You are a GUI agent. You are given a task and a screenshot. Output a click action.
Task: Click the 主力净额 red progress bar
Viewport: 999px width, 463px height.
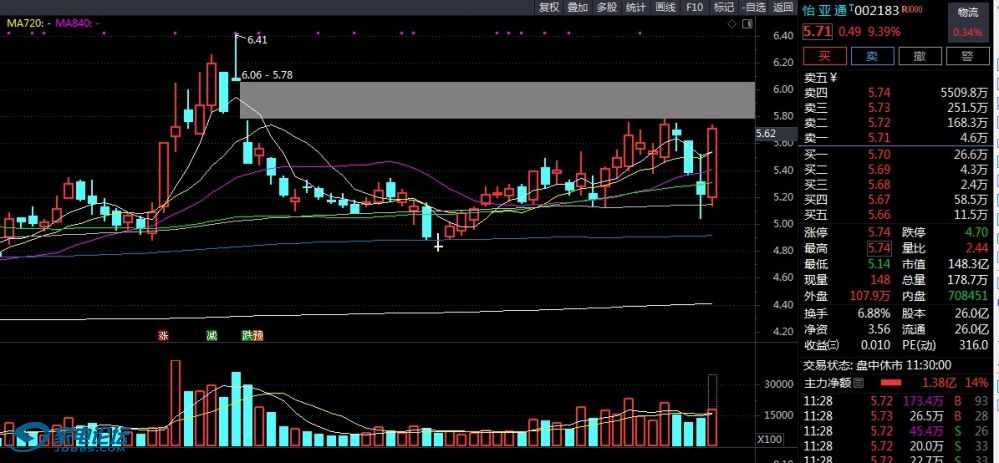pyautogui.click(x=891, y=383)
